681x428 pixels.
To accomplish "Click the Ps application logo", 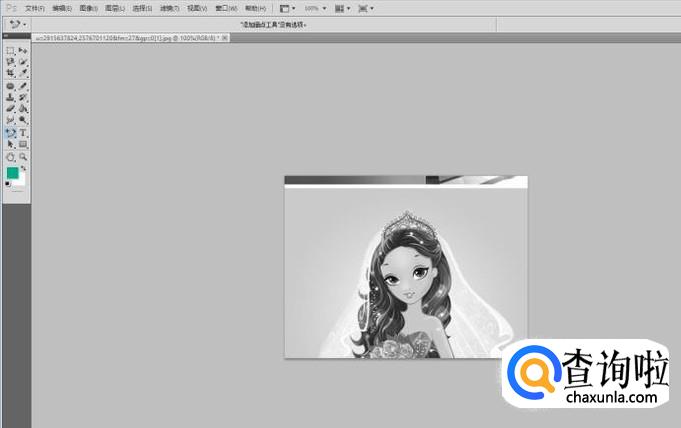I will pos(12,8).
